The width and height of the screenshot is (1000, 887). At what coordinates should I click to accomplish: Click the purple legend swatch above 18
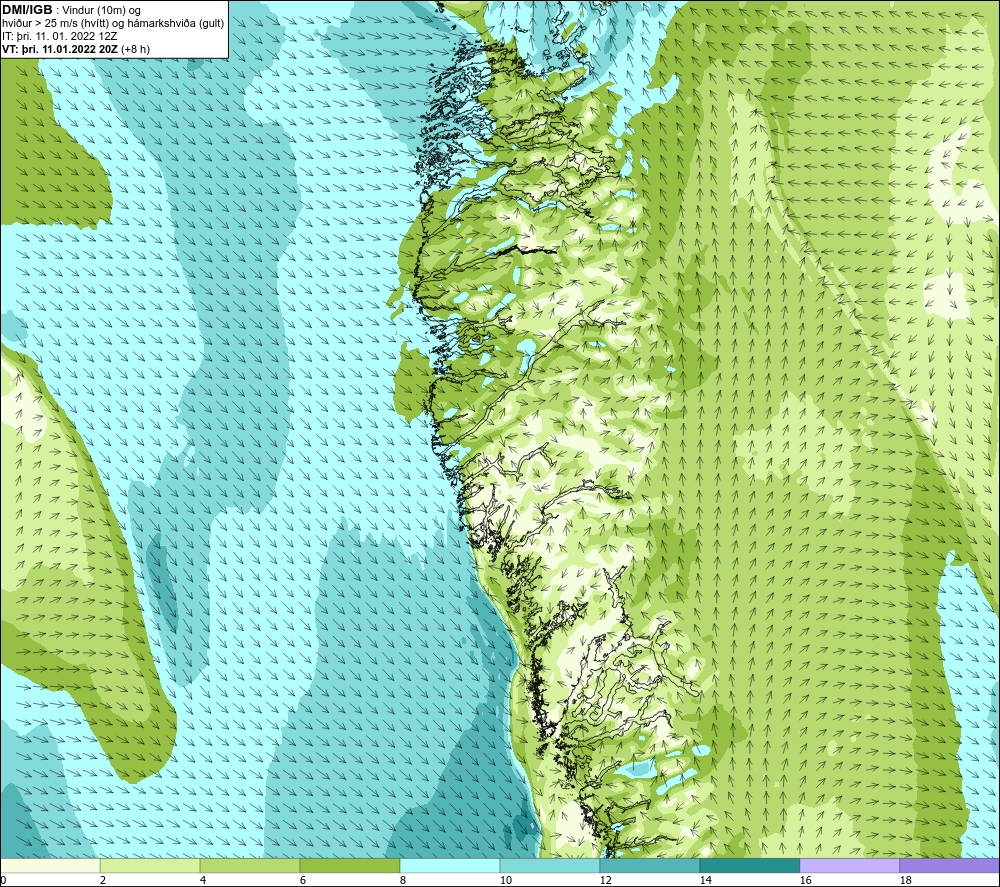pos(949,865)
